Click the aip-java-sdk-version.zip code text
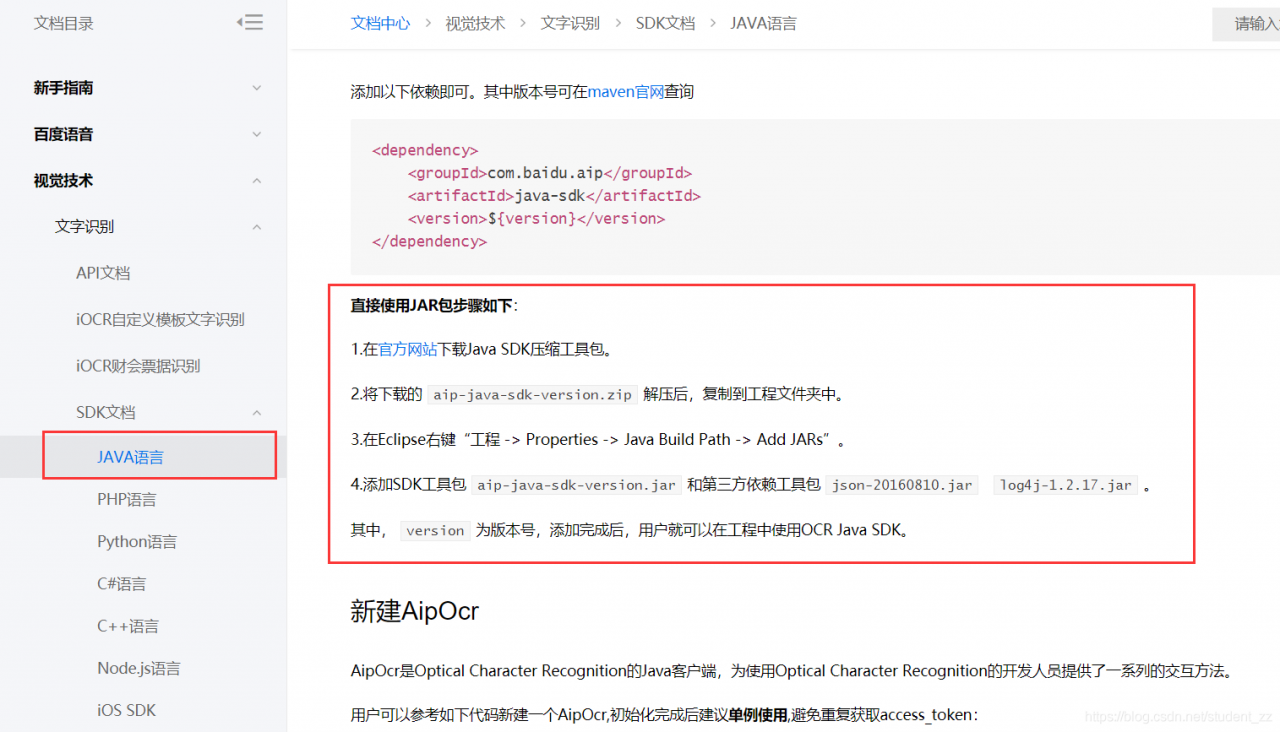 tap(532, 395)
